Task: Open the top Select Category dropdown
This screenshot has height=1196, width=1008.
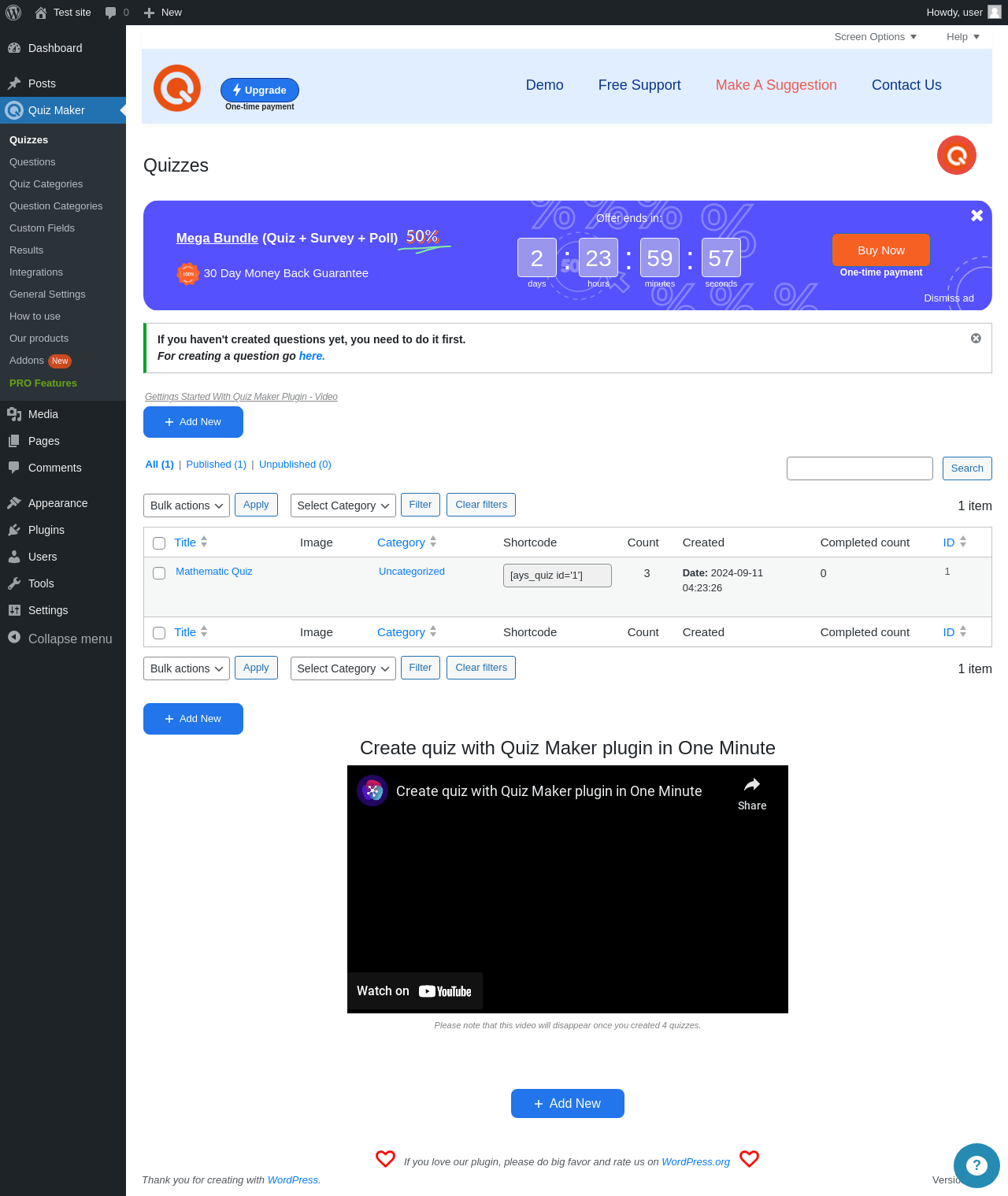Action: [x=343, y=505]
